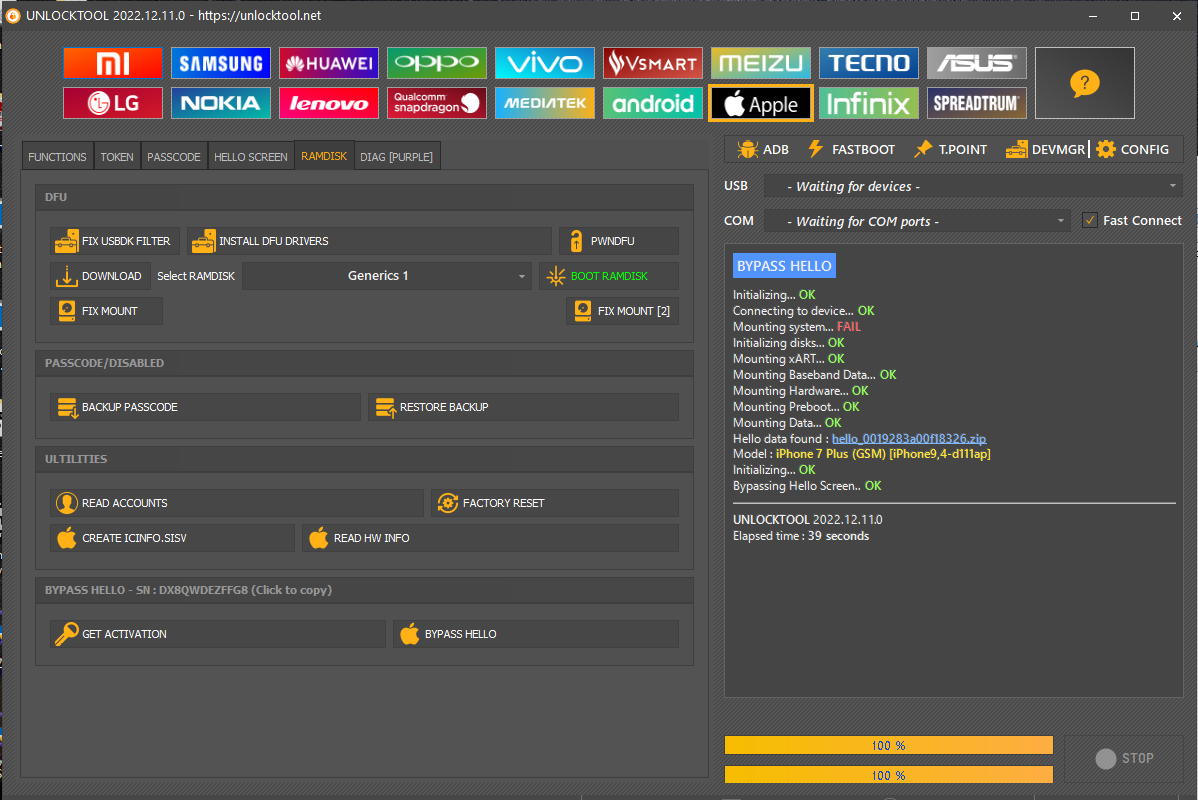Go to the HELLO SCREEN tab

(251, 157)
